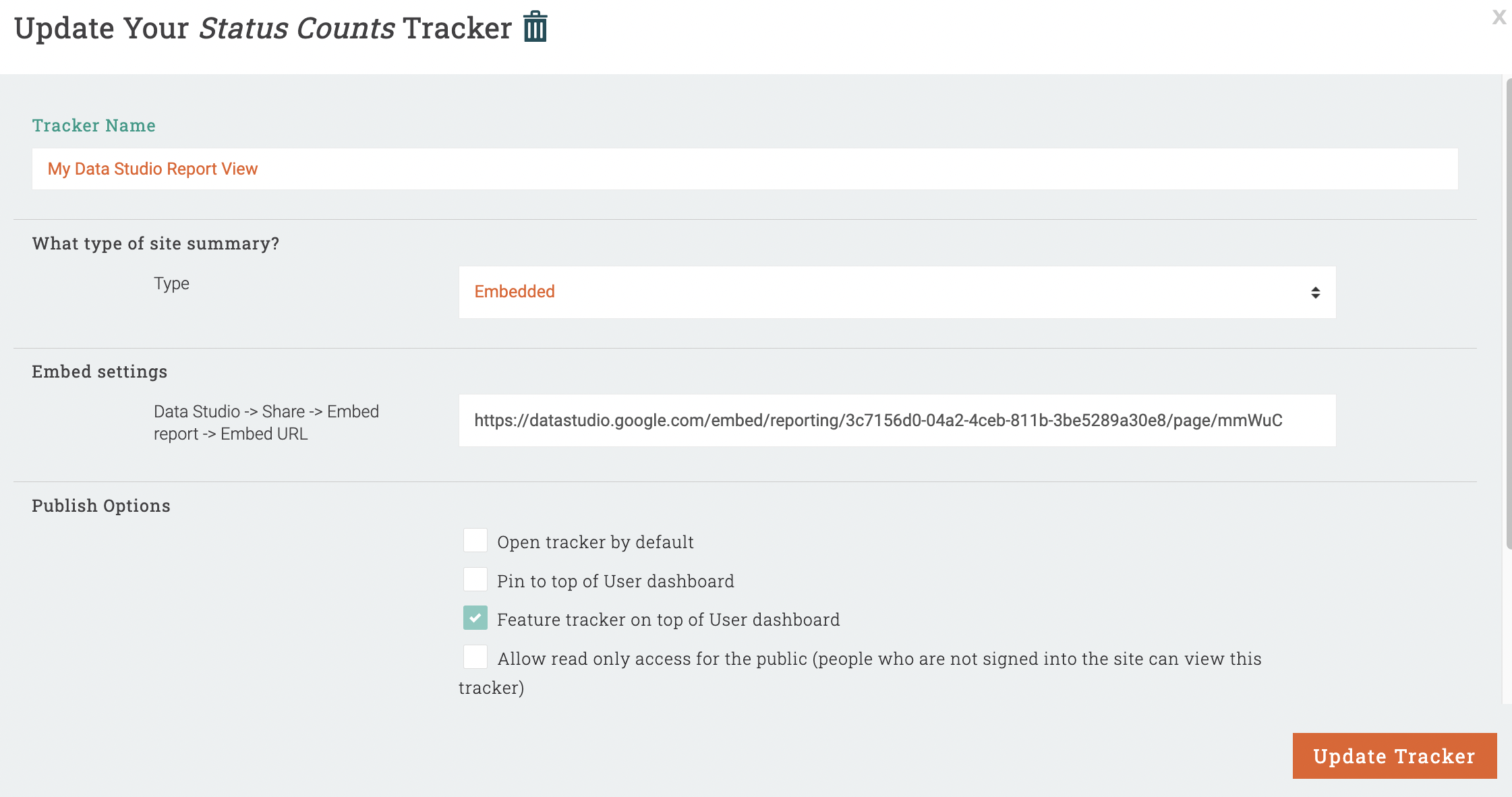Viewport: 1512px width, 797px height.
Task: Enable public read only access checkbox
Action: point(475,657)
